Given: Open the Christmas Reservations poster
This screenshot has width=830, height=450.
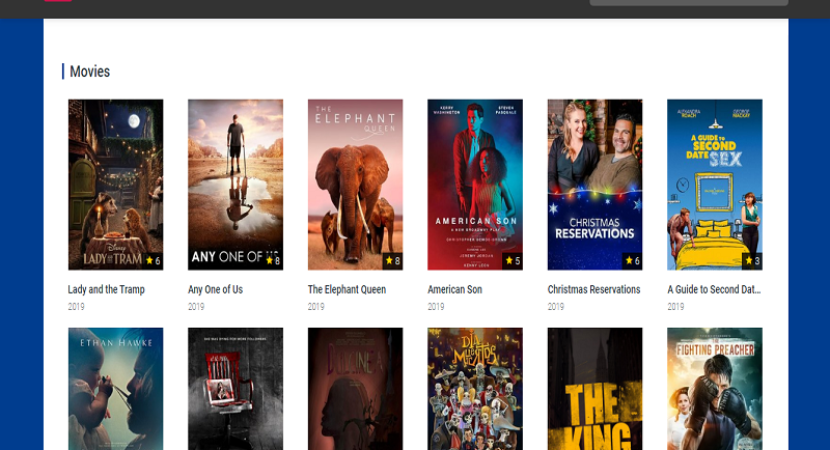Looking at the screenshot, I should (x=595, y=184).
